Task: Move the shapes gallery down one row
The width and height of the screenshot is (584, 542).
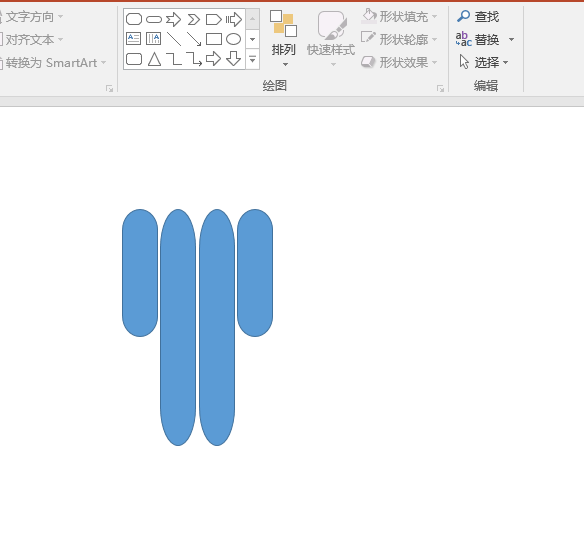Action: coord(253,39)
